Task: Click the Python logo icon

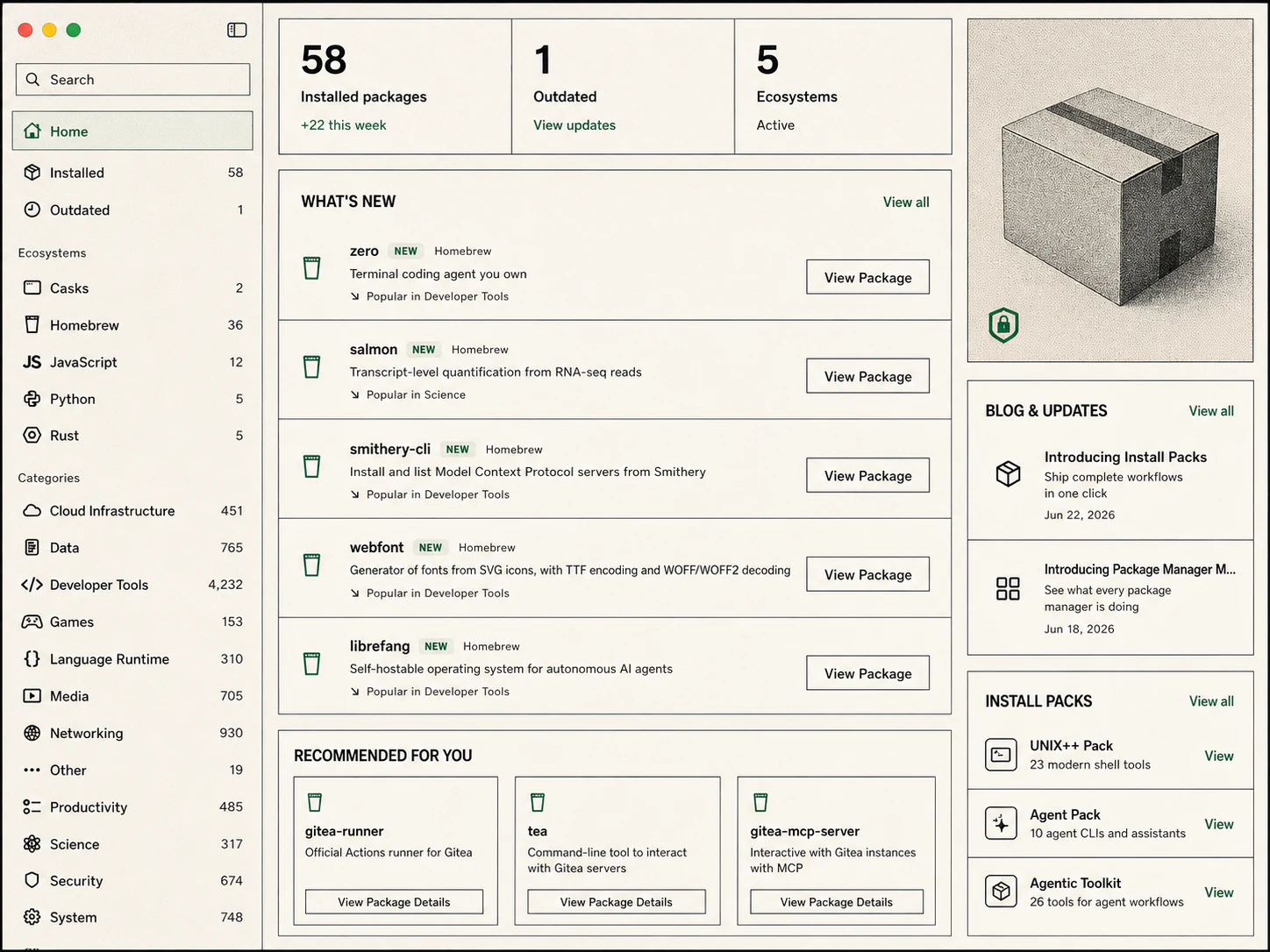Action: (32, 399)
